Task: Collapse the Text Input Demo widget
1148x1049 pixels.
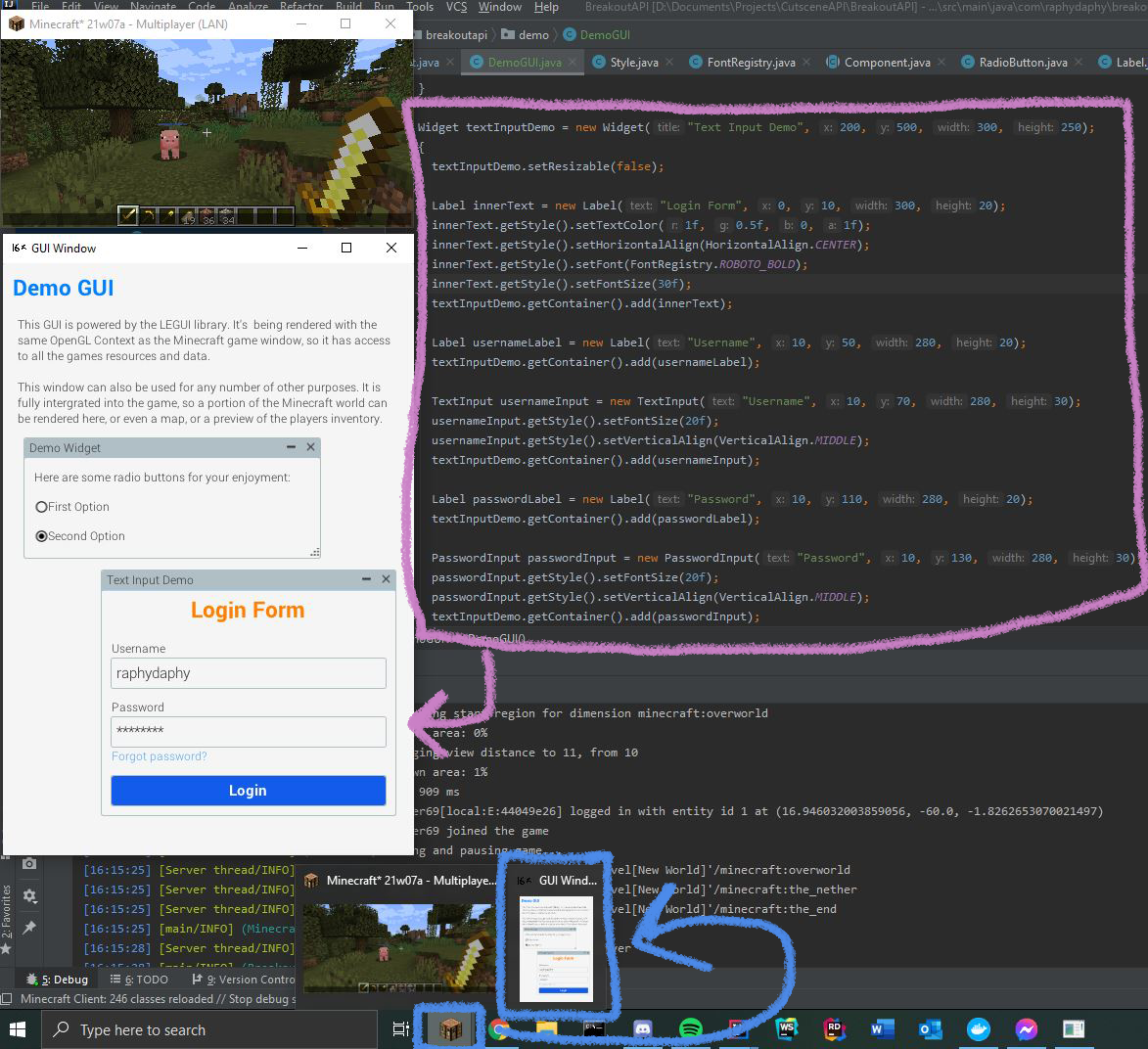Action: click(366, 579)
